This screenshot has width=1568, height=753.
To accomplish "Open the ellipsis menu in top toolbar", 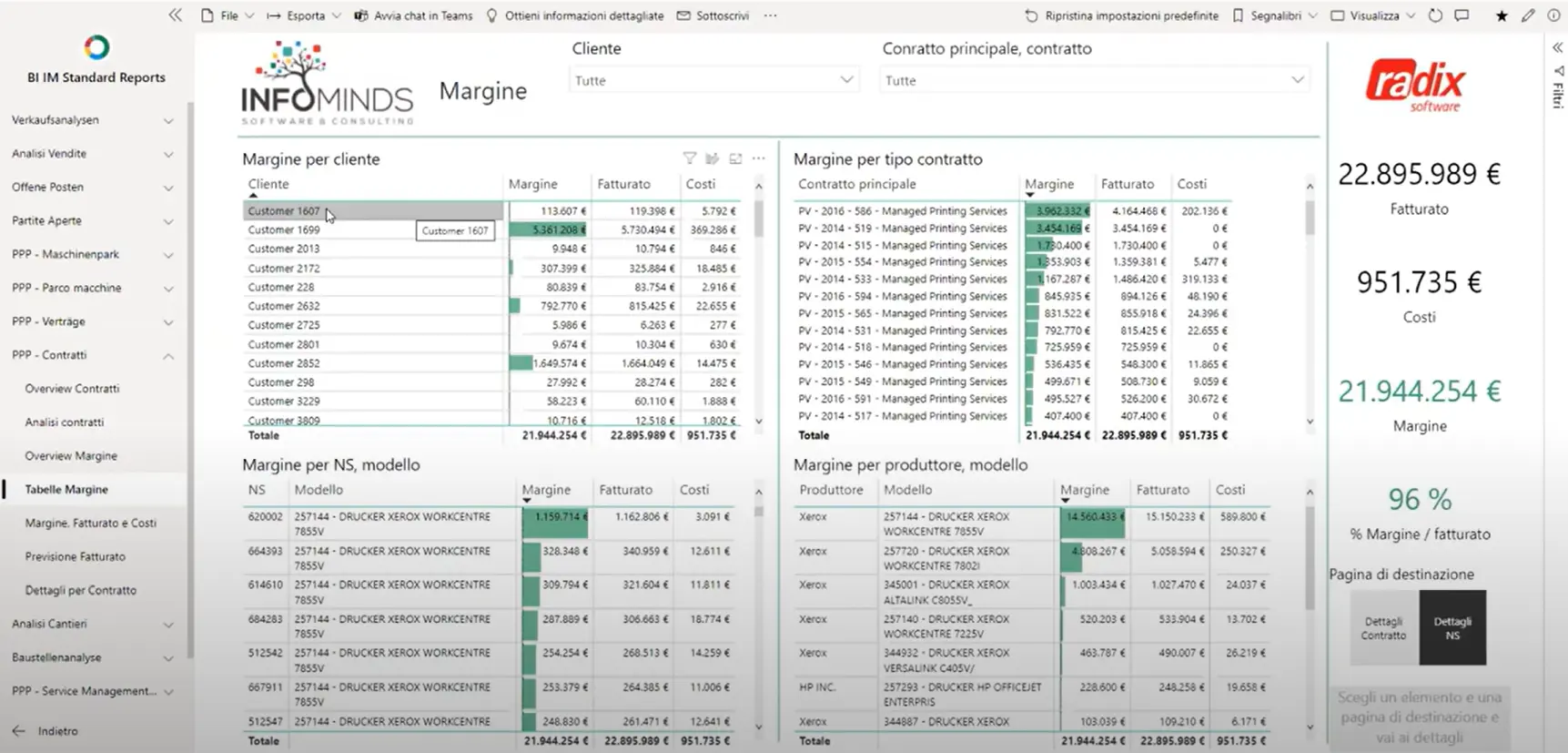I will tap(771, 15).
